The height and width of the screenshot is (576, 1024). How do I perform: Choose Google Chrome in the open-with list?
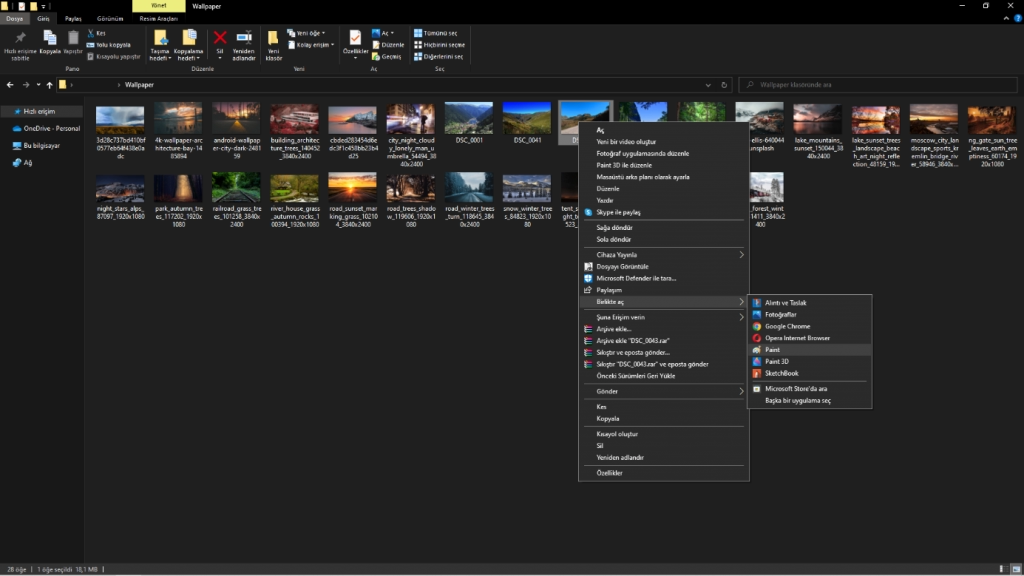(787, 326)
